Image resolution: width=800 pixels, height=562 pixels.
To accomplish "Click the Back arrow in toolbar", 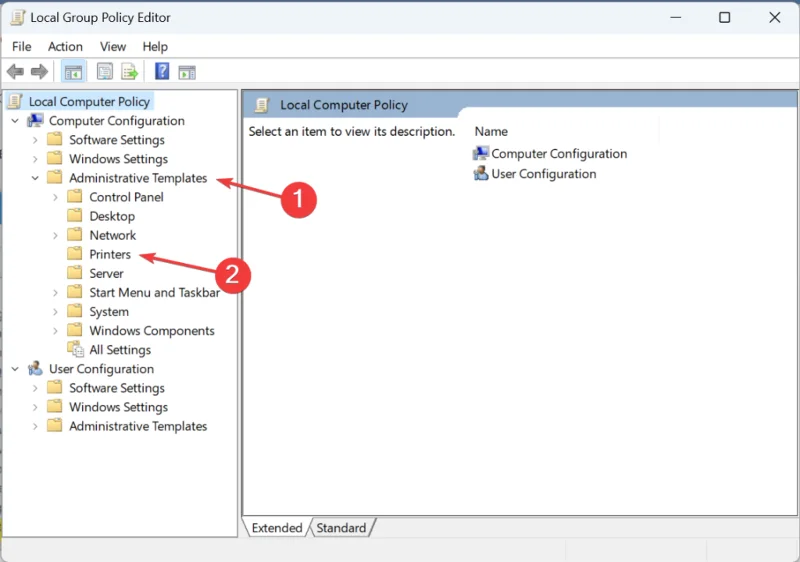I will coord(15,71).
